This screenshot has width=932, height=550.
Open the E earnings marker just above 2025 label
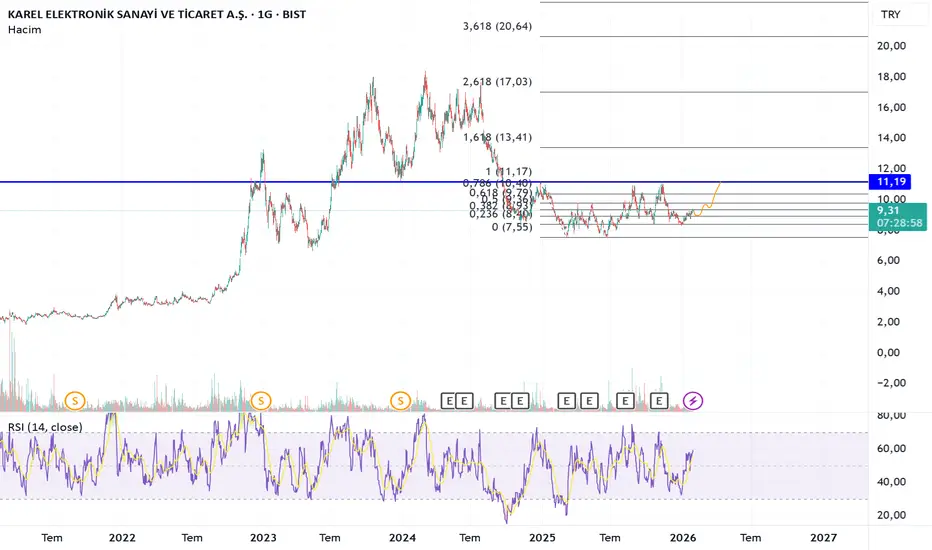(x=566, y=401)
